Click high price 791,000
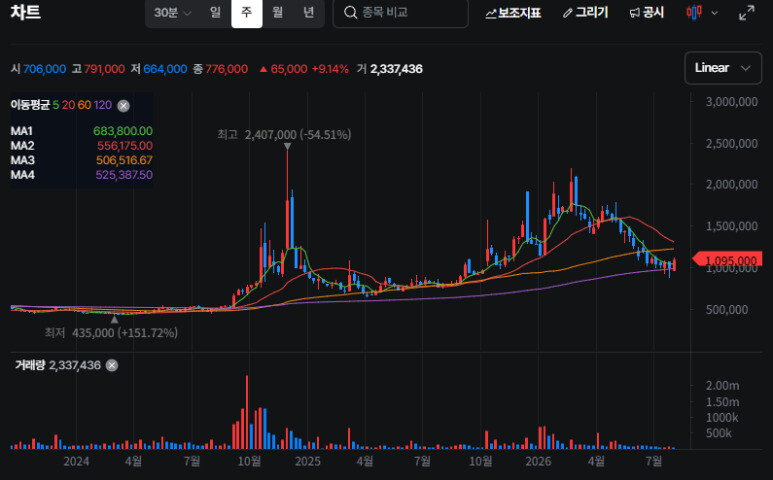 [104, 69]
